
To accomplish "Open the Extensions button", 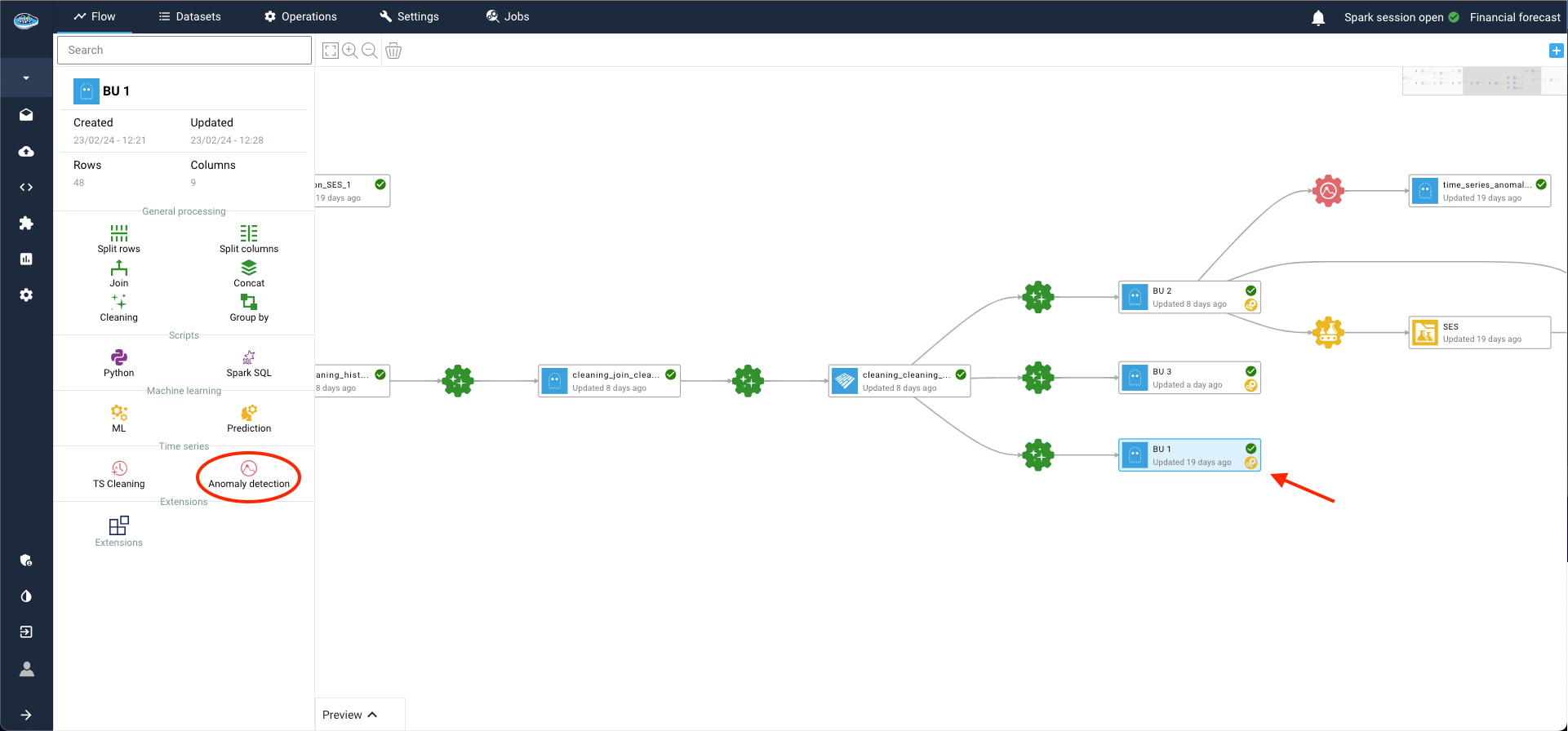I will [x=119, y=531].
